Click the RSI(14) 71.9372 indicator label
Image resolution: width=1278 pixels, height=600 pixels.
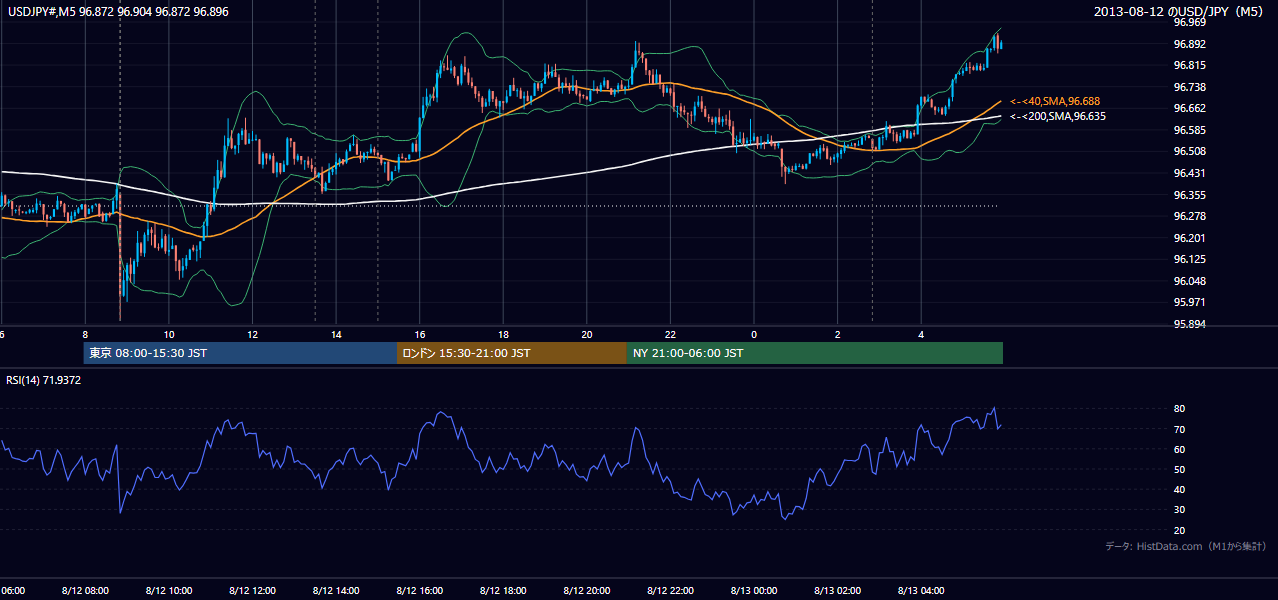pos(44,380)
